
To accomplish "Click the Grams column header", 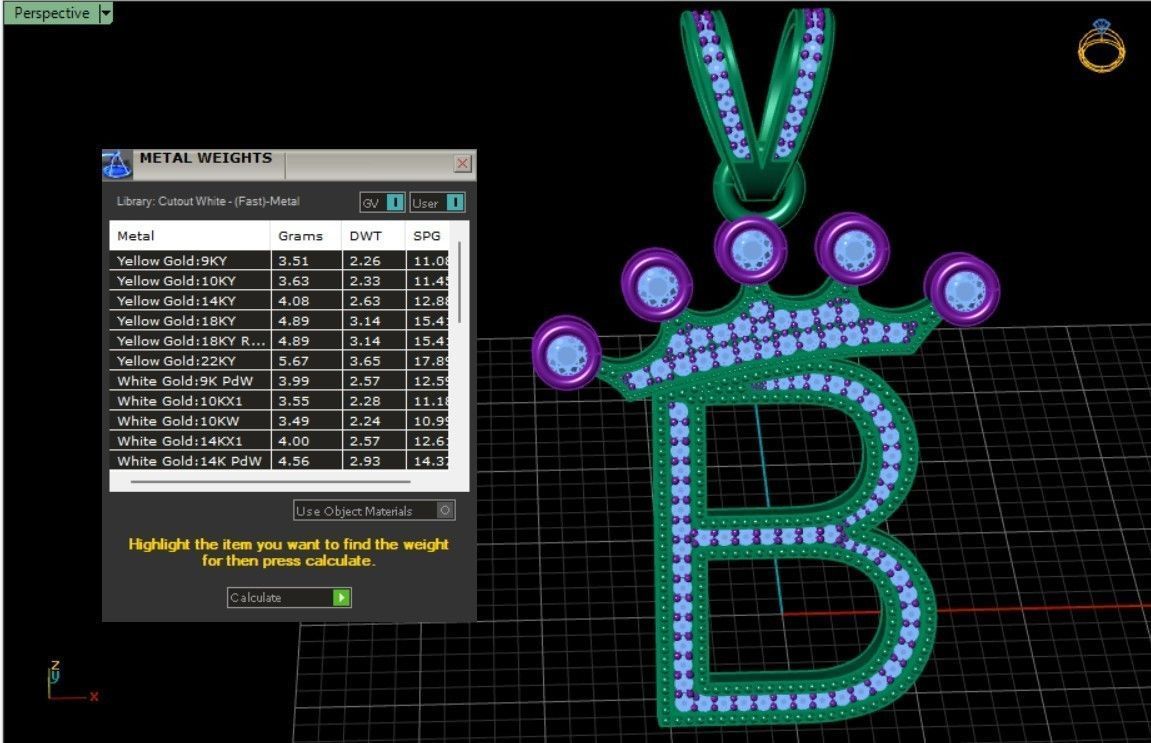I will (x=305, y=236).
